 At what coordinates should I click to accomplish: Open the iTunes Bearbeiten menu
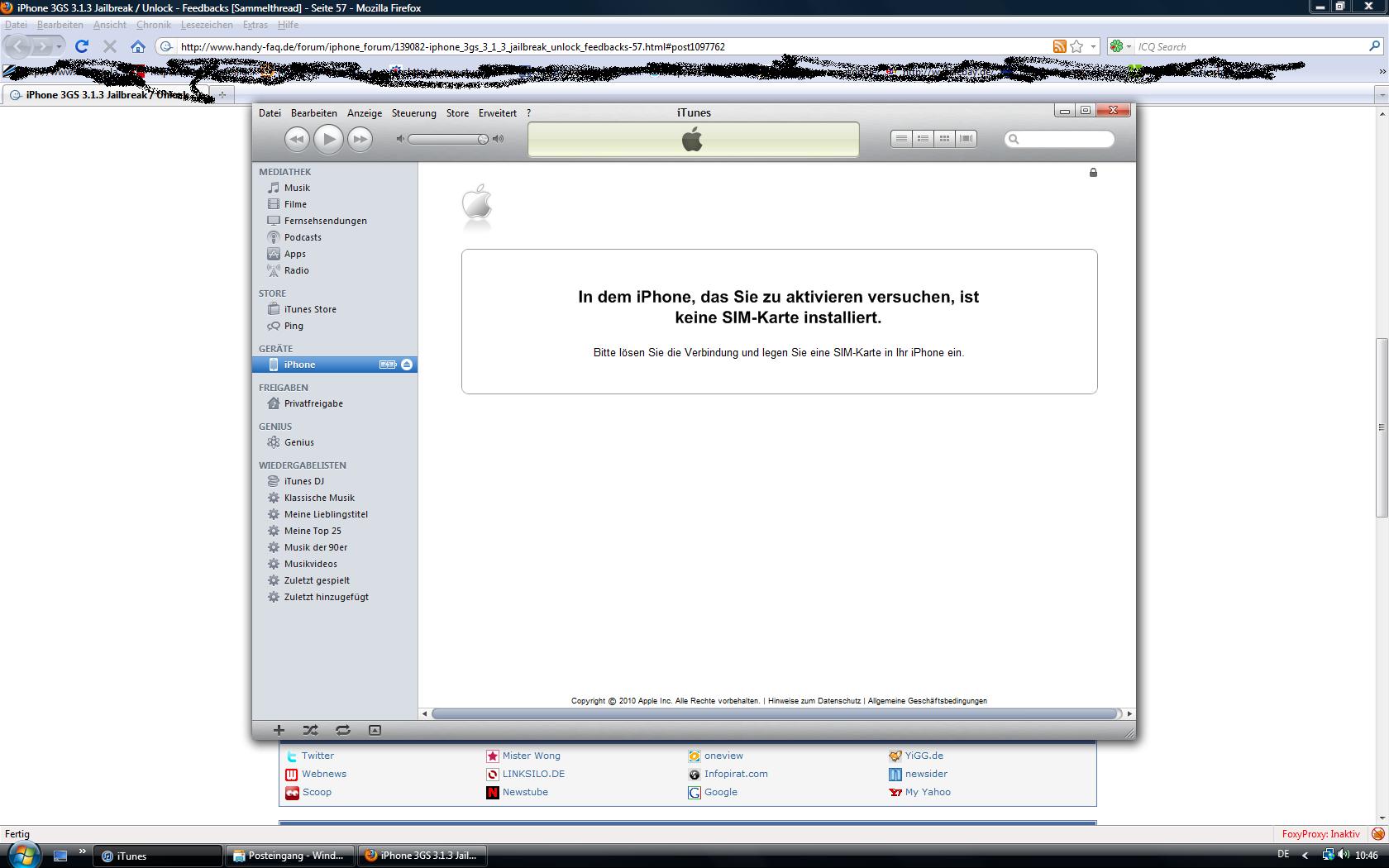pyautogui.click(x=313, y=113)
